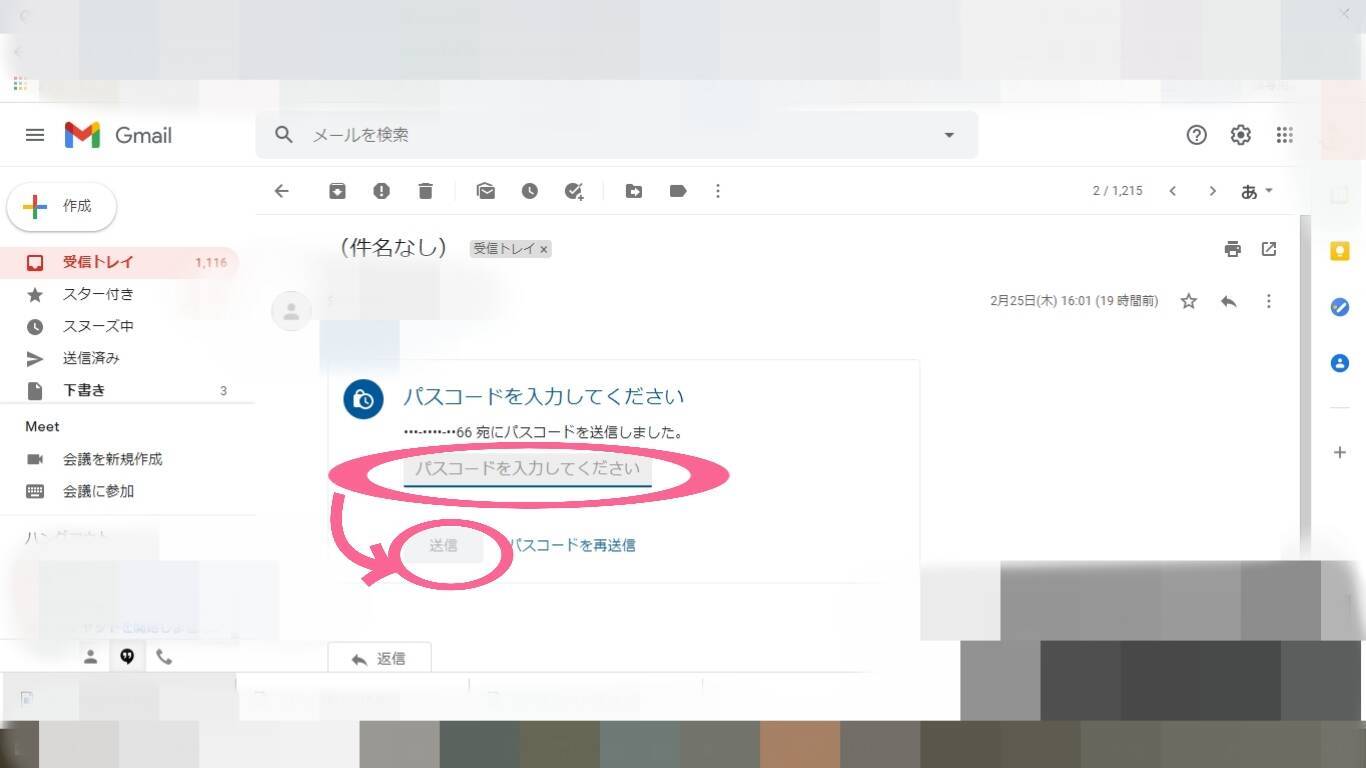The height and width of the screenshot is (768, 1366).
Task: Open the Move to folder icon
Action: (x=634, y=191)
